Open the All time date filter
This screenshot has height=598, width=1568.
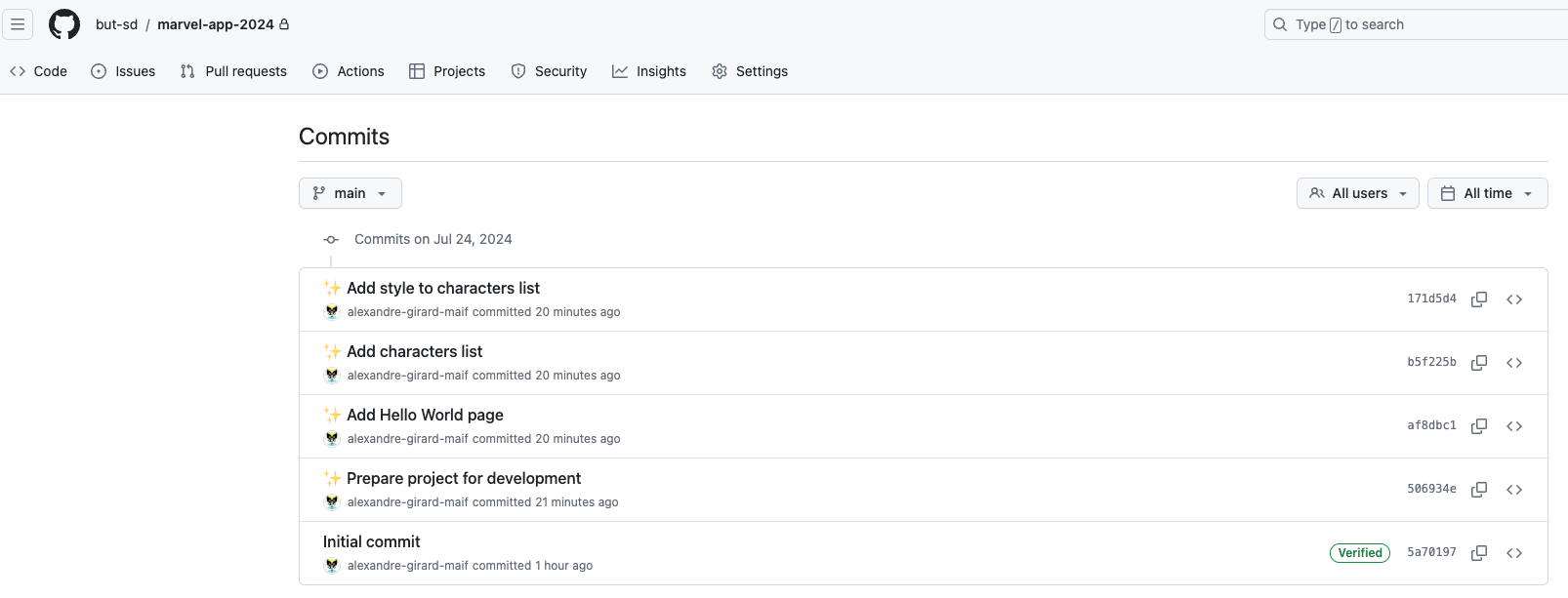click(x=1487, y=193)
